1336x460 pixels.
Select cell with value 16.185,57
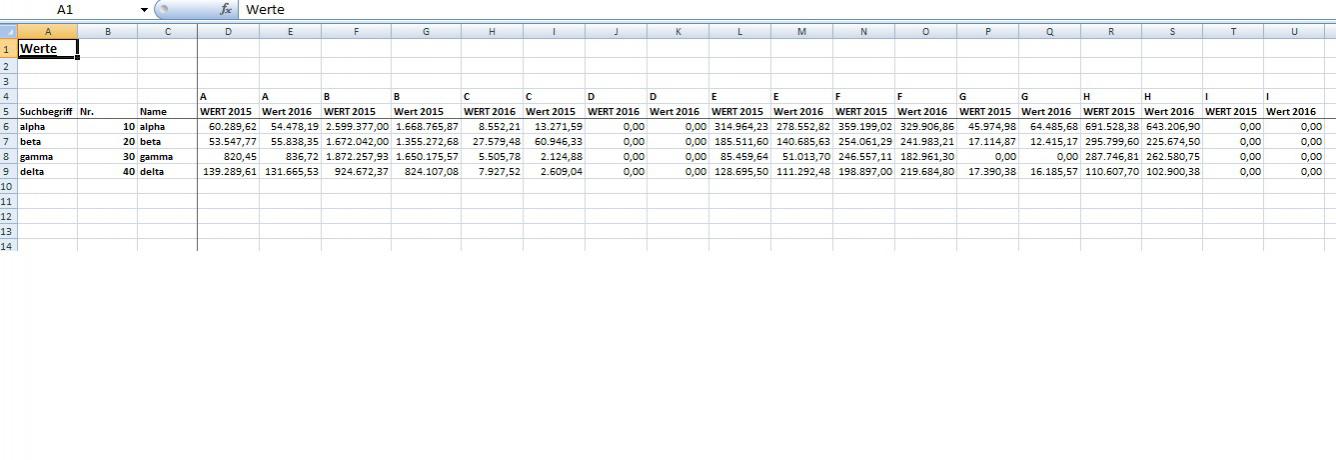click(1050, 172)
